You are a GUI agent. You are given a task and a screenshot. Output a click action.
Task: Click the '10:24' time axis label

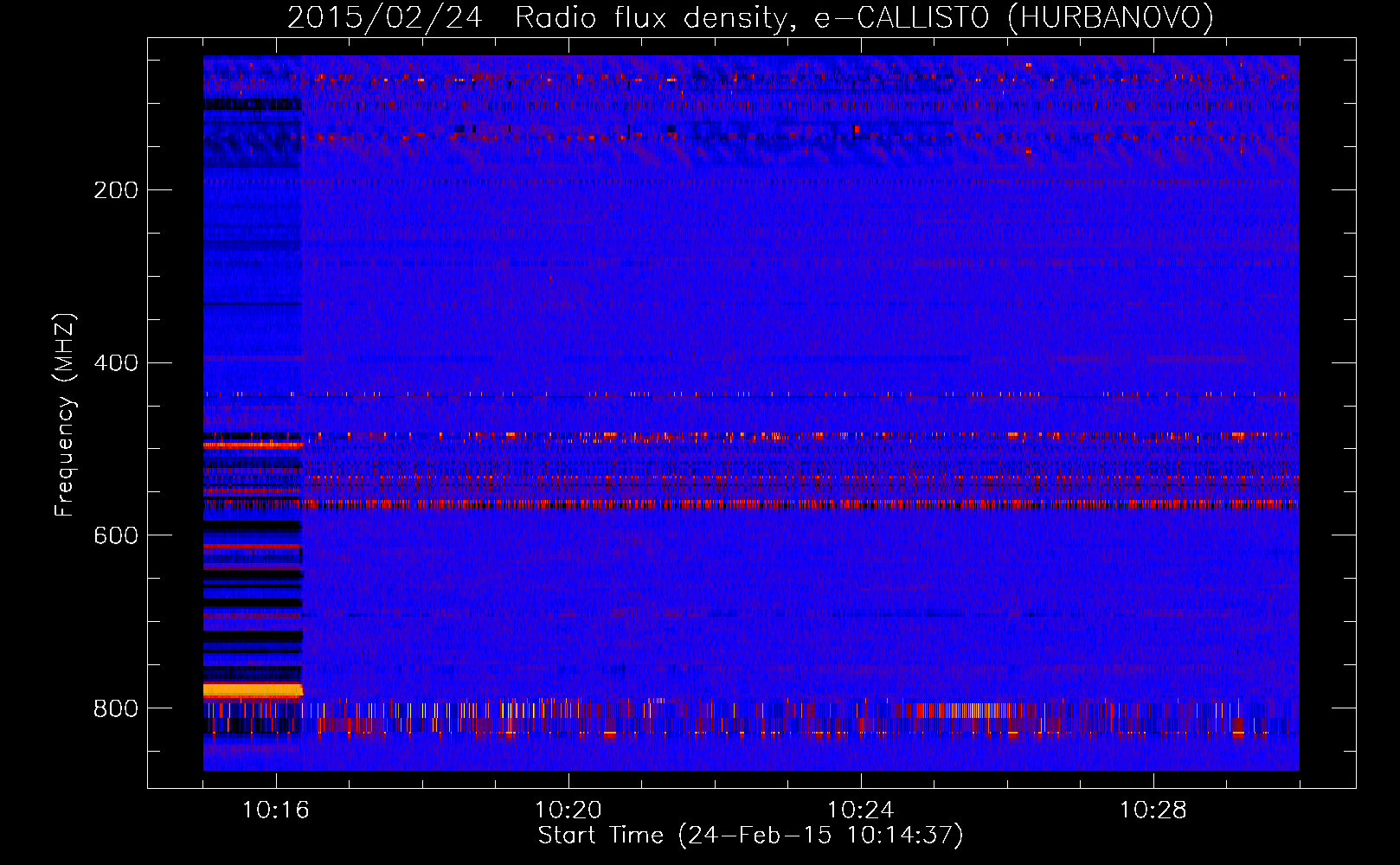pyautogui.click(x=861, y=811)
